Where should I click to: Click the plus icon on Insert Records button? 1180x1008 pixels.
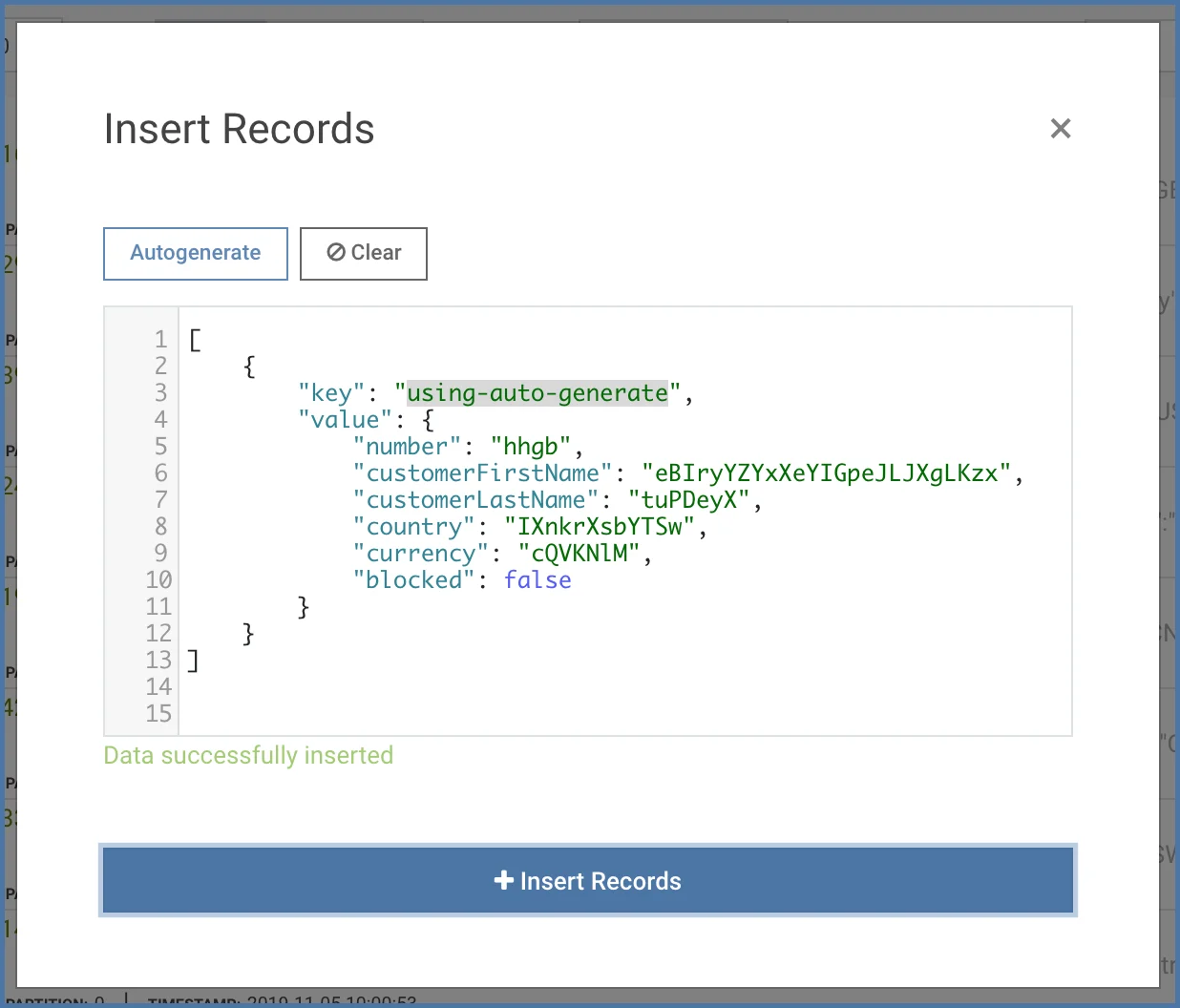[504, 880]
